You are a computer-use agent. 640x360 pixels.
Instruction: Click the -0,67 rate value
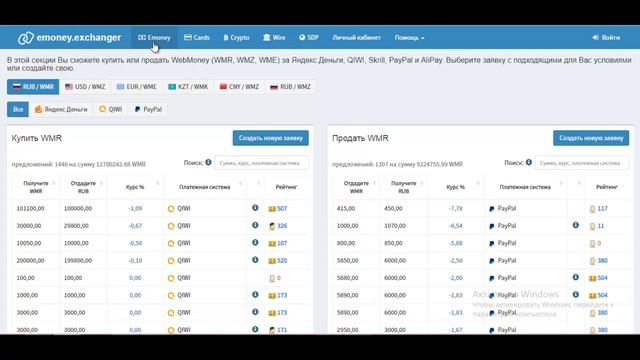point(135,226)
